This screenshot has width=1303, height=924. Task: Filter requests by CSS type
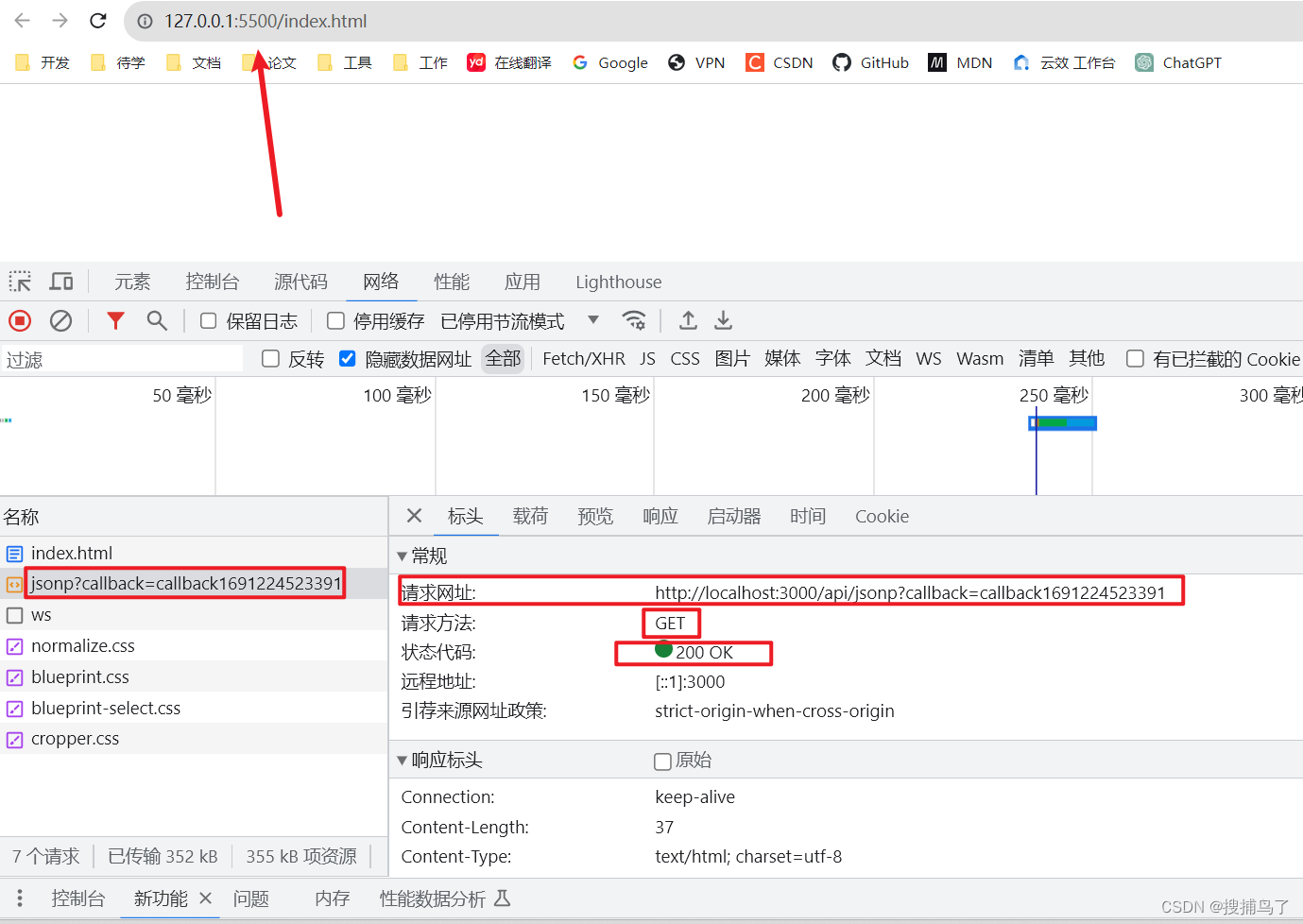point(685,358)
